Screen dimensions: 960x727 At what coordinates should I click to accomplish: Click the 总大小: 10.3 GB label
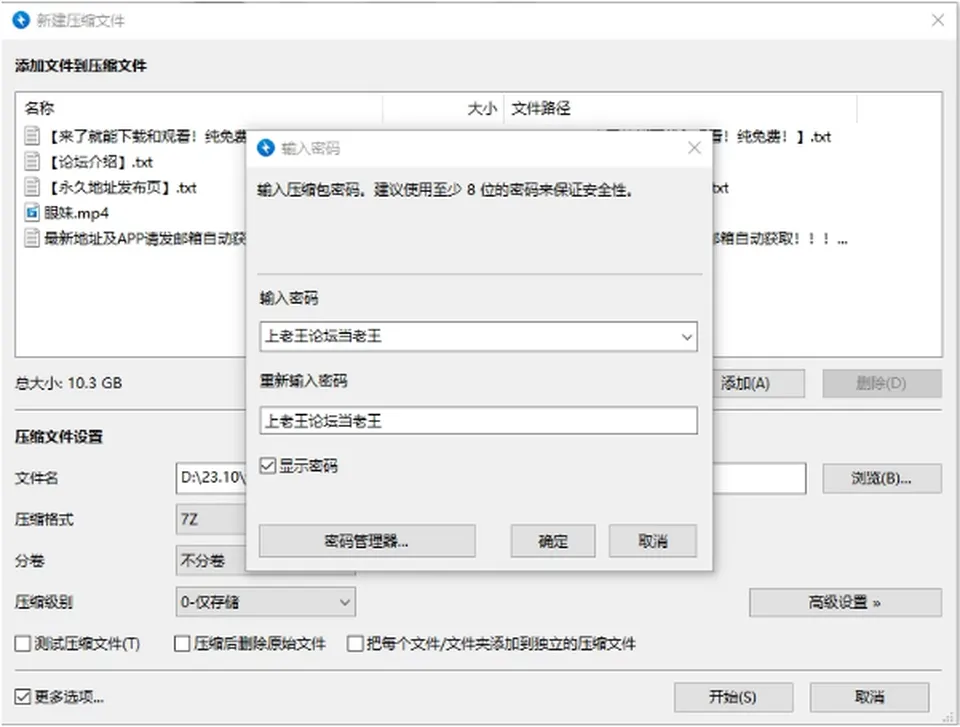pyautogui.click(x=69, y=383)
